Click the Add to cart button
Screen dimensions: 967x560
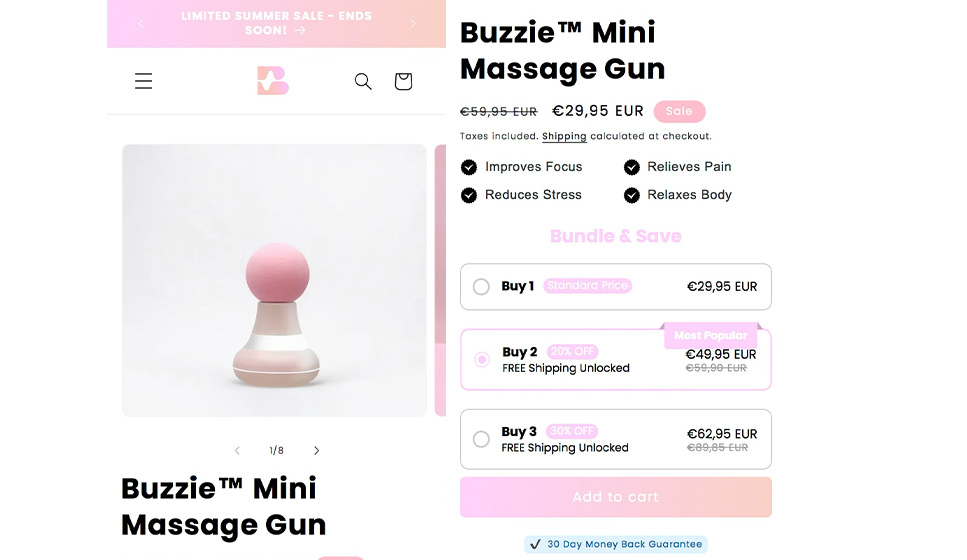[x=615, y=496]
